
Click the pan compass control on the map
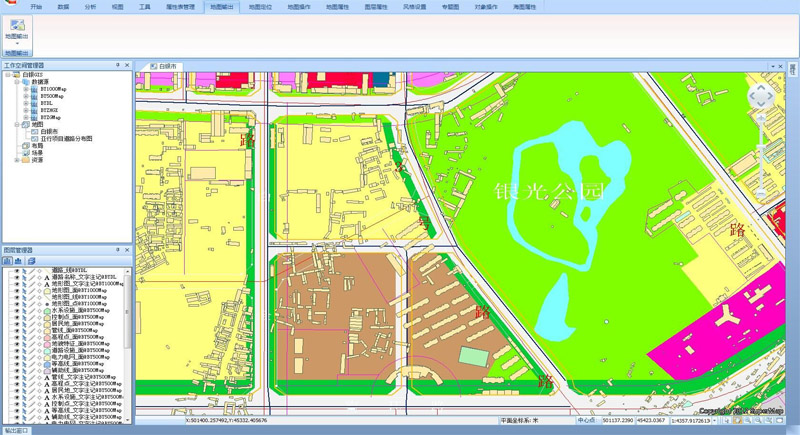[760, 96]
